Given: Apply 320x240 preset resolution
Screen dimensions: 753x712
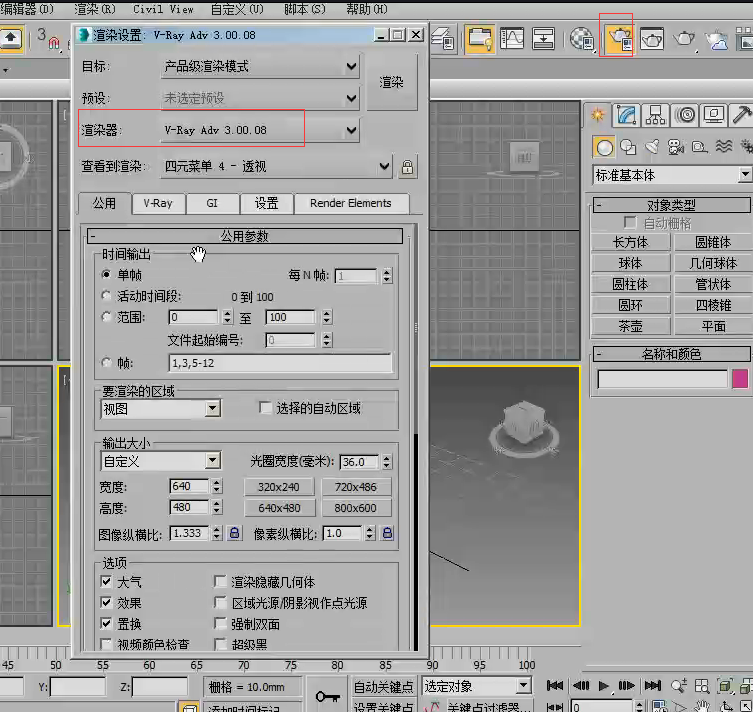Looking at the screenshot, I should click(x=279, y=487).
